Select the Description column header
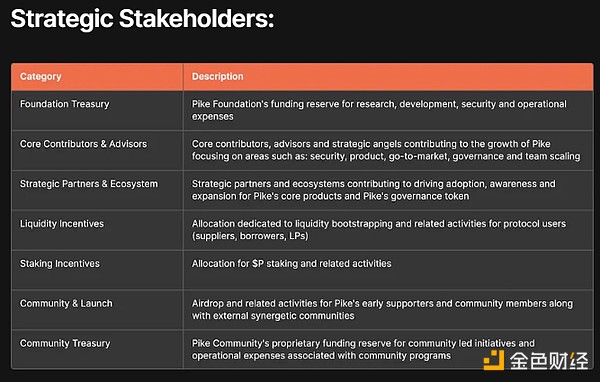 217,77
